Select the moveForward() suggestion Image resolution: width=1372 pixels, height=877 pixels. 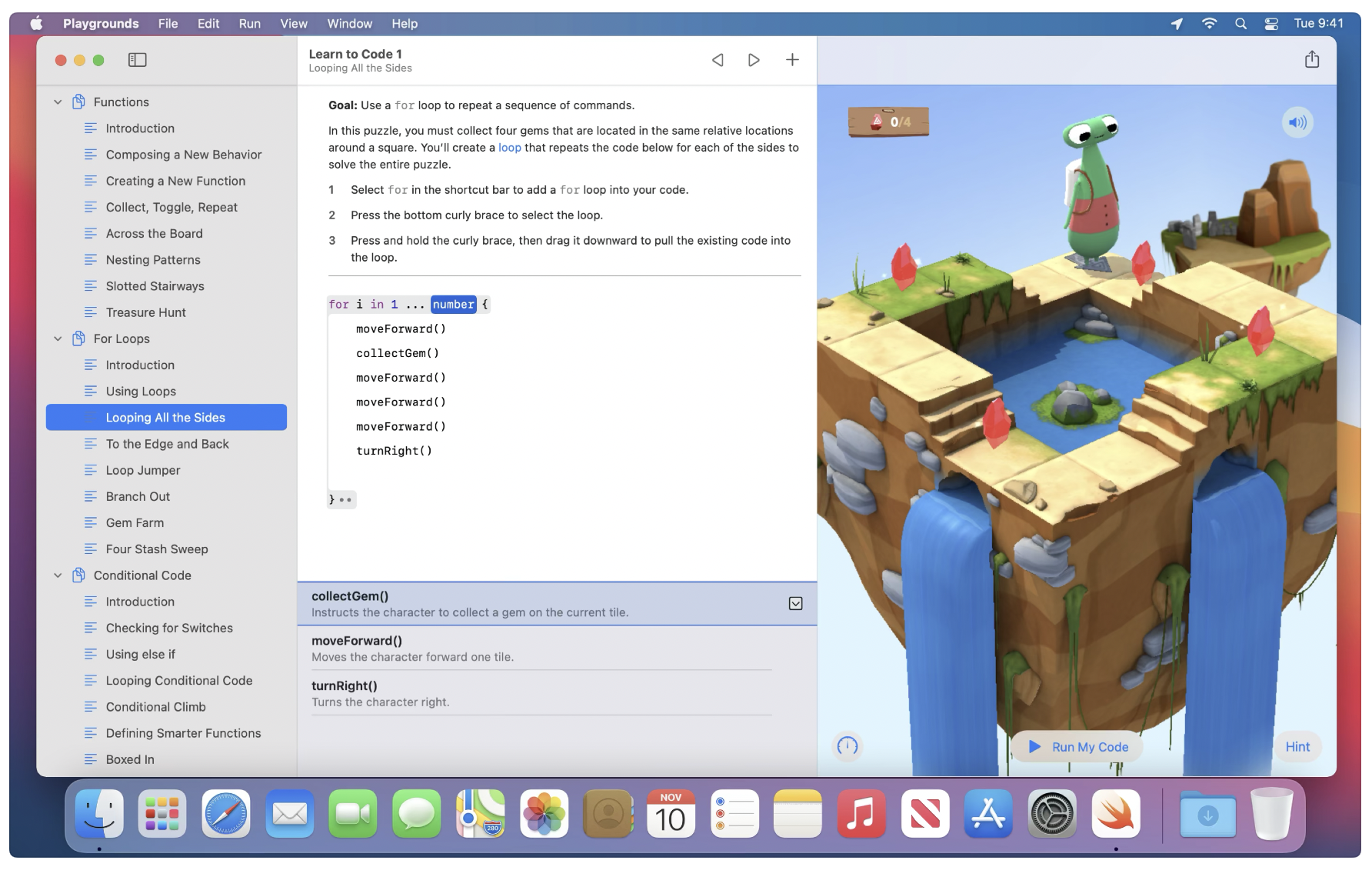(557, 649)
